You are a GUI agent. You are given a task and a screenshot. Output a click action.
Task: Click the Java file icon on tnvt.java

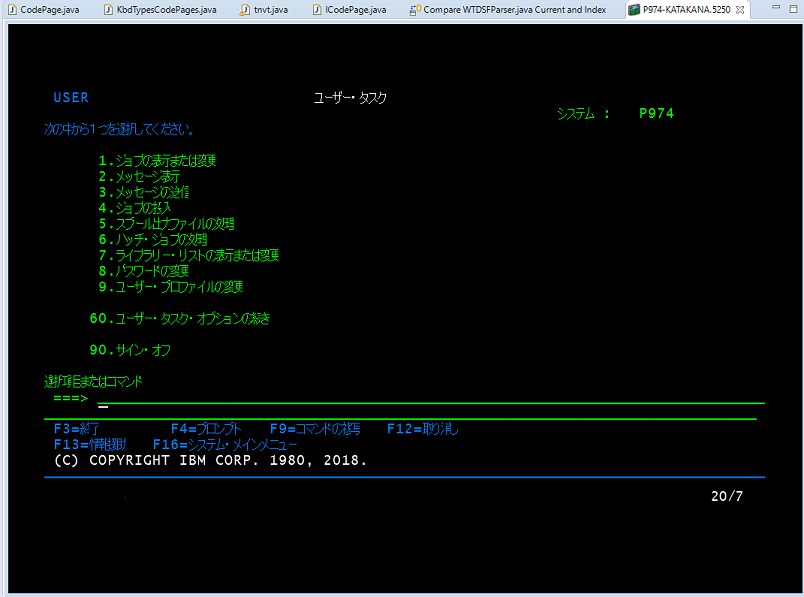[246, 10]
